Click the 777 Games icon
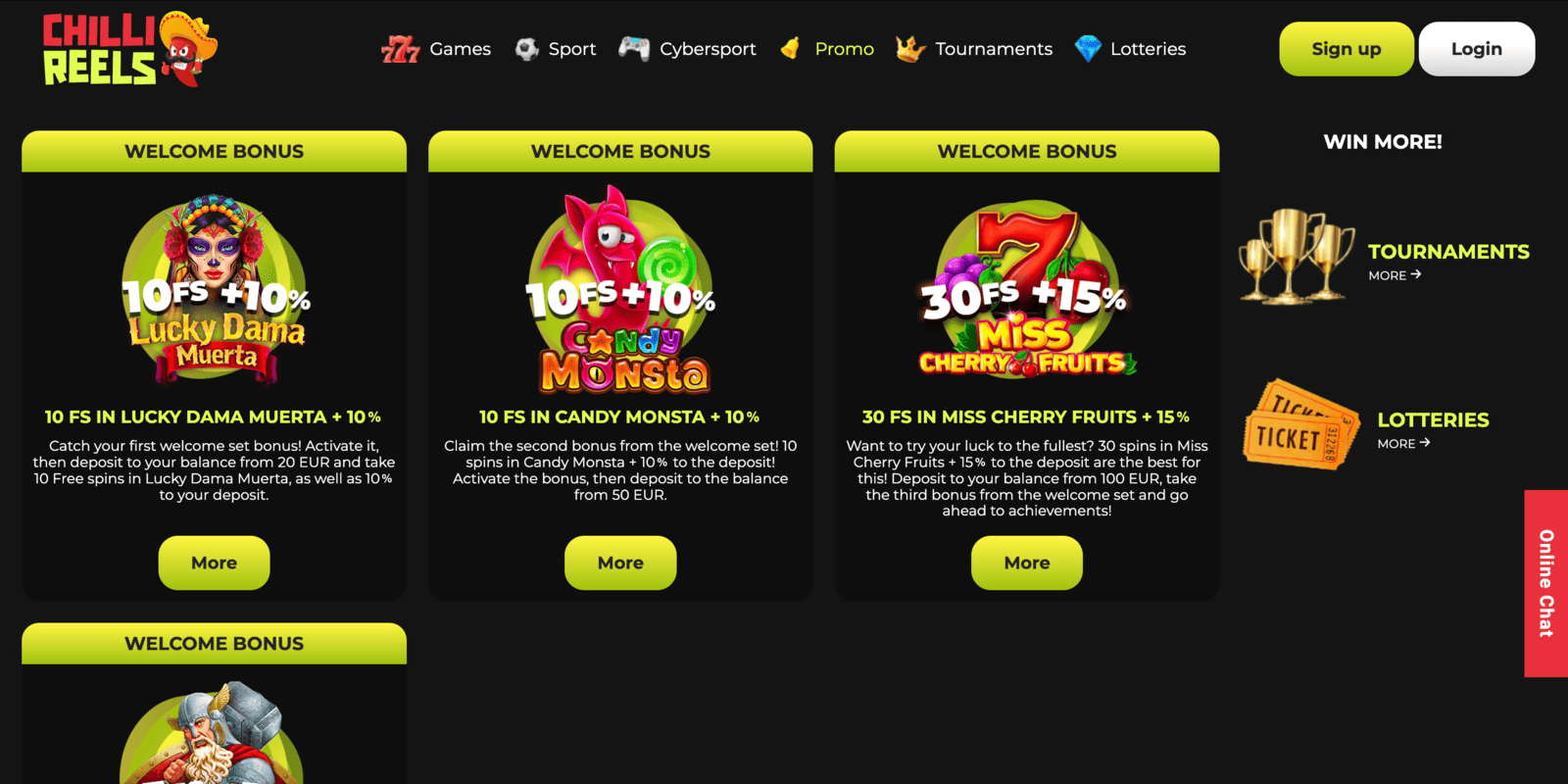 (400, 49)
